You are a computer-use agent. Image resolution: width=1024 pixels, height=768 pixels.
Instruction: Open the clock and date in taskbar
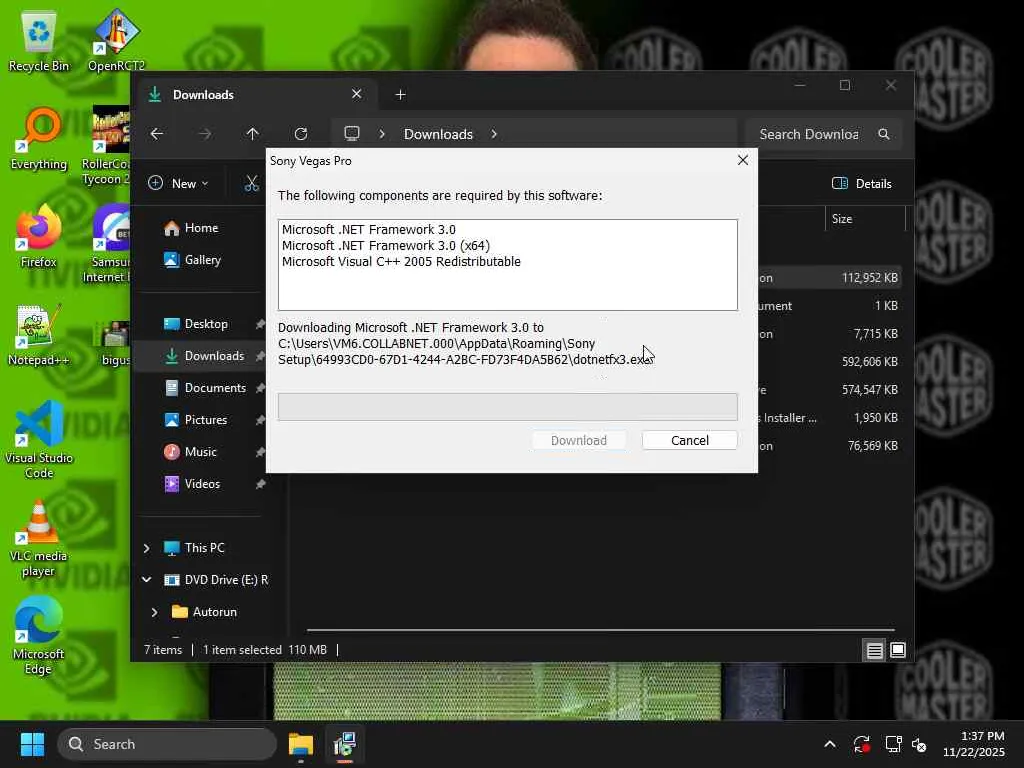pyautogui.click(x=973, y=744)
